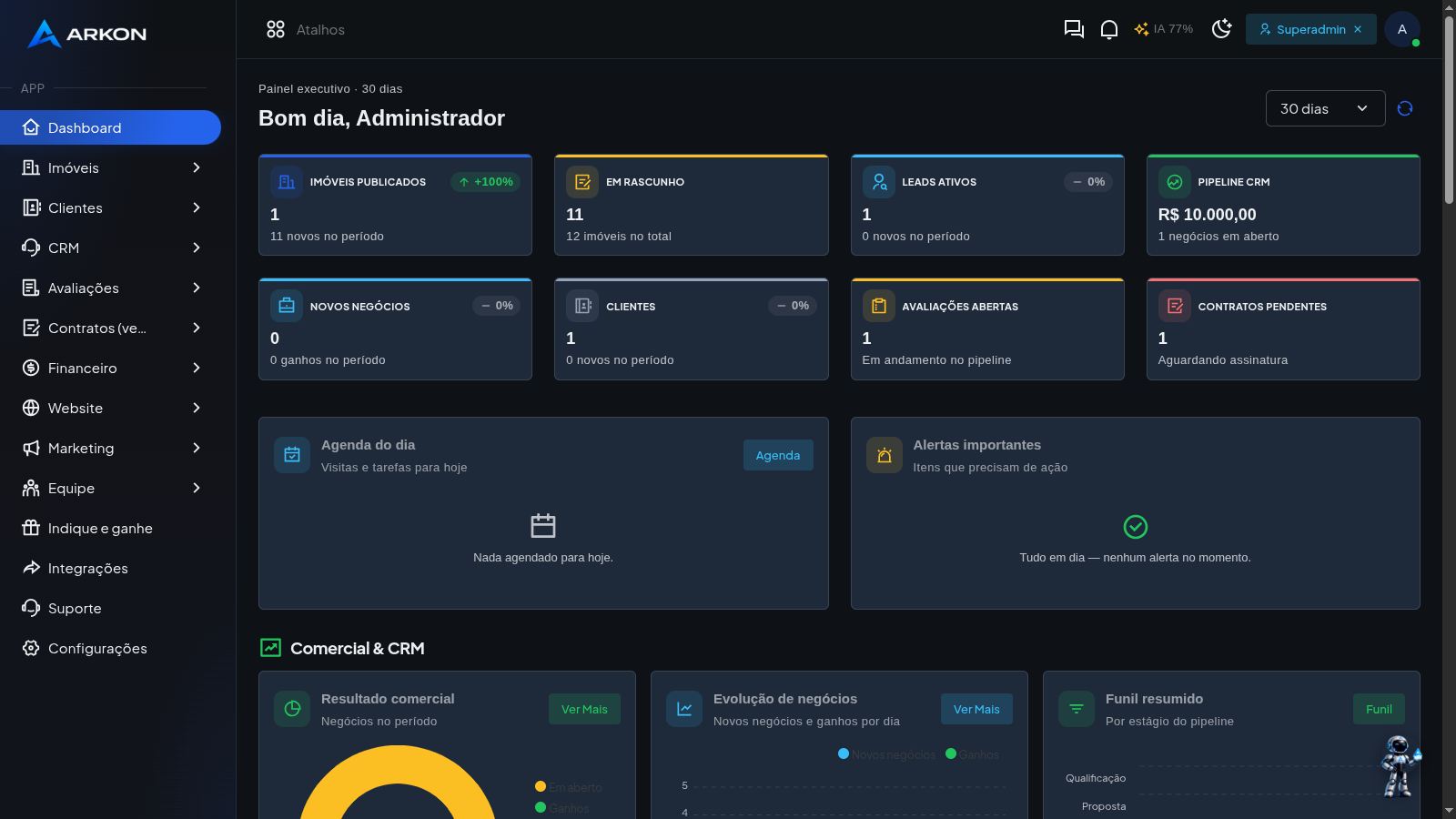Open the Pipeline CRM card icon
The image size is (1456, 819).
[1175, 182]
